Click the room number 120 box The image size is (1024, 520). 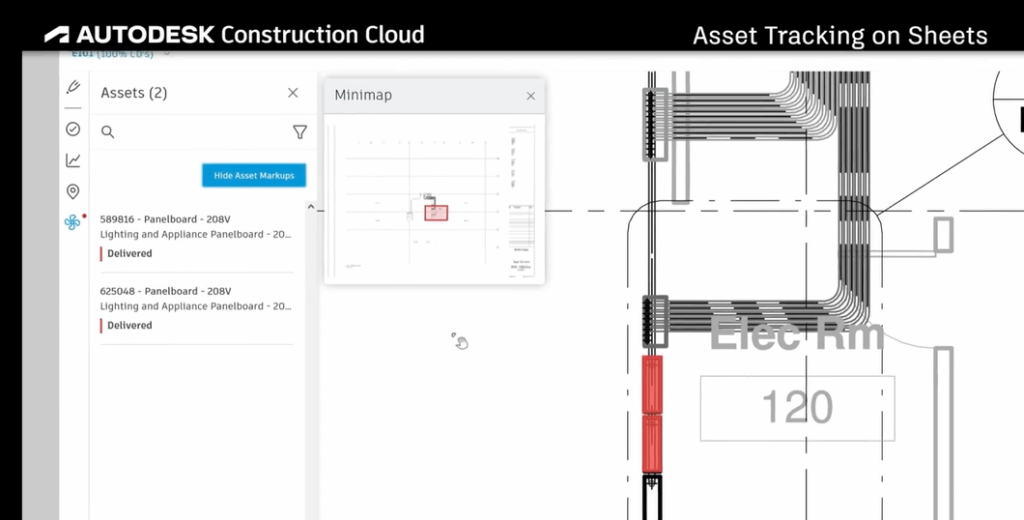797,408
